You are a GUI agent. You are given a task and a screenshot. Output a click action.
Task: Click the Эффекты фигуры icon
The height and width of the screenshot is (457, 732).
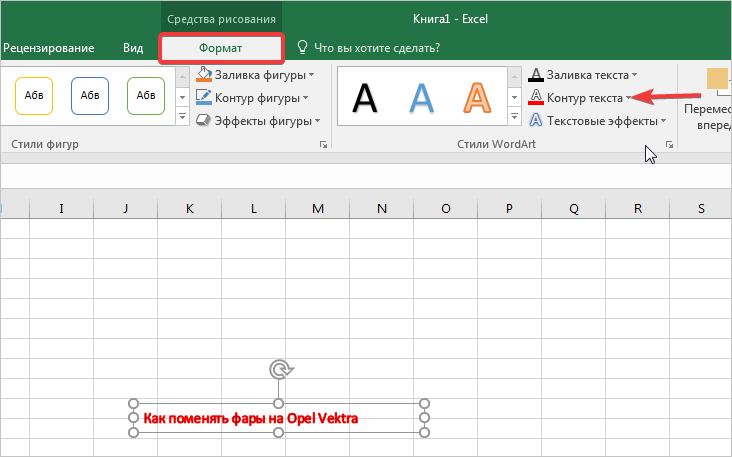click(204, 120)
